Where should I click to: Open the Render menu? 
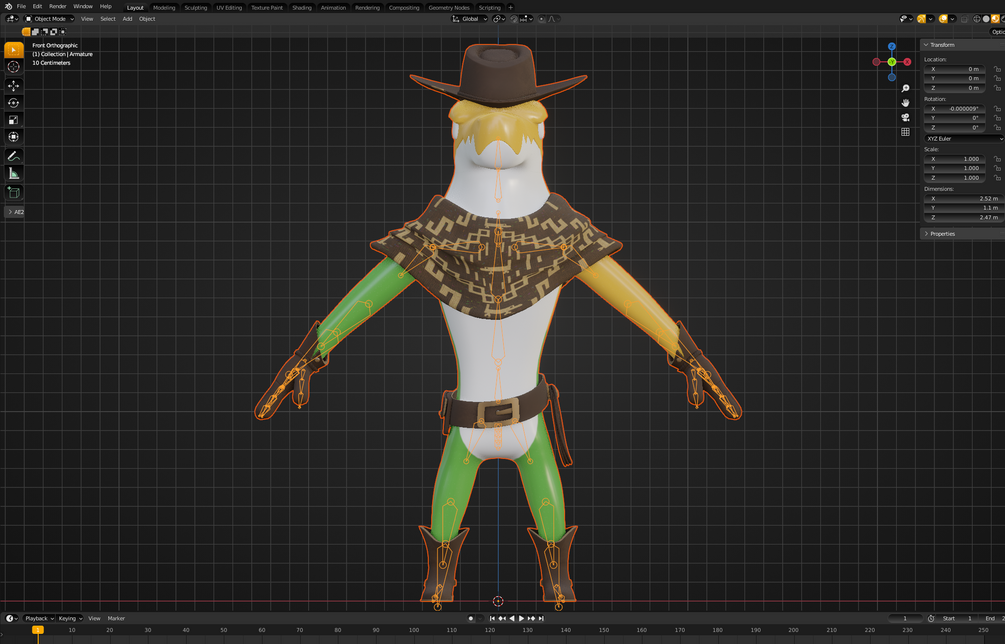point(58,6)
